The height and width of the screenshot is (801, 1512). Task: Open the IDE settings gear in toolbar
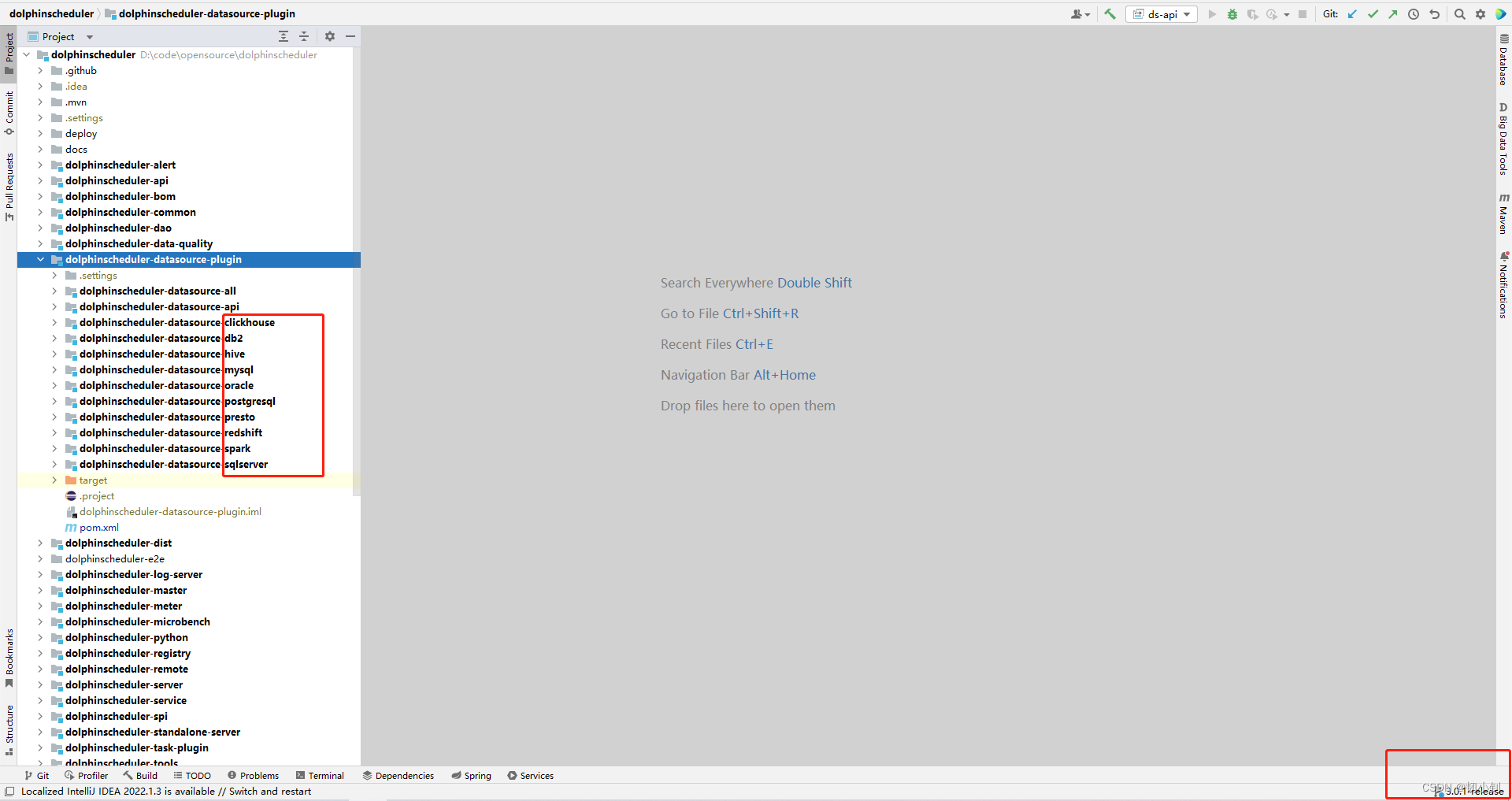(x=1480, y=14)
